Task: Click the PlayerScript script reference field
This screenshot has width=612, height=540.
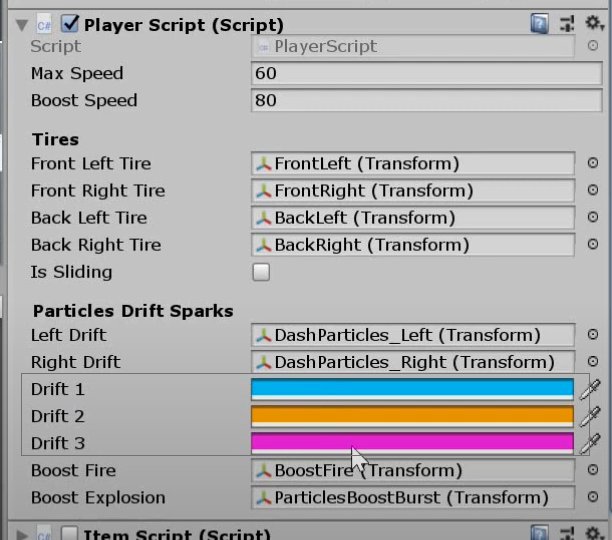Action: pos(413,46)
